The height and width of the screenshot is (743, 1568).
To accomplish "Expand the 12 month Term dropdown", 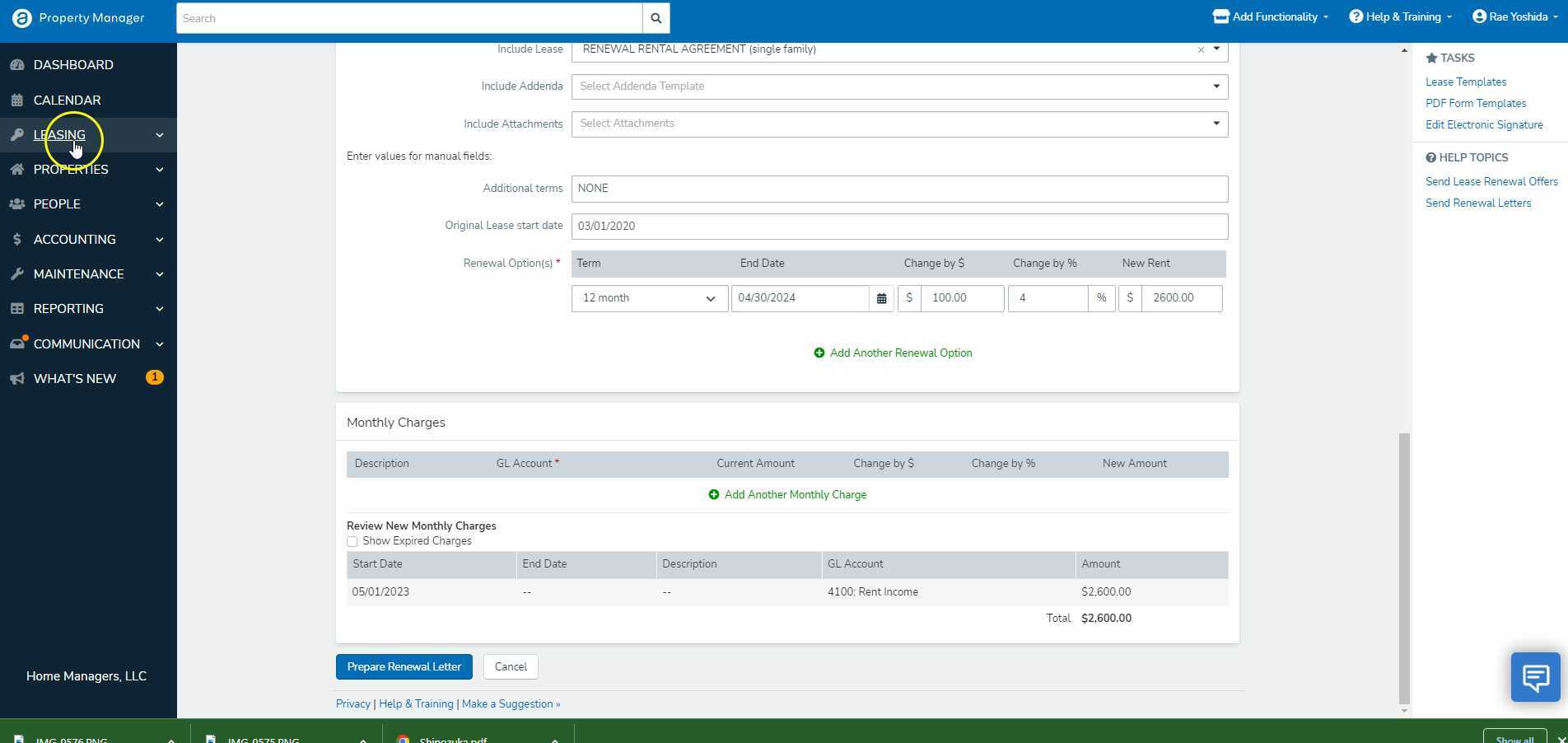I will click(709, 297).
